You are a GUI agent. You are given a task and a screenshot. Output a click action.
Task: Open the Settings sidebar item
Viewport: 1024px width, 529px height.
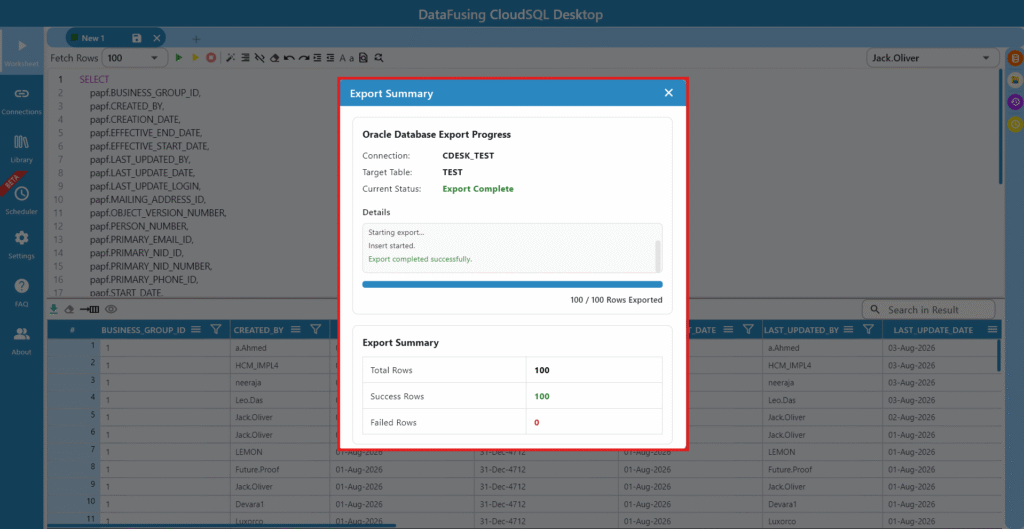pyautogui.click(x=22, y=245)
